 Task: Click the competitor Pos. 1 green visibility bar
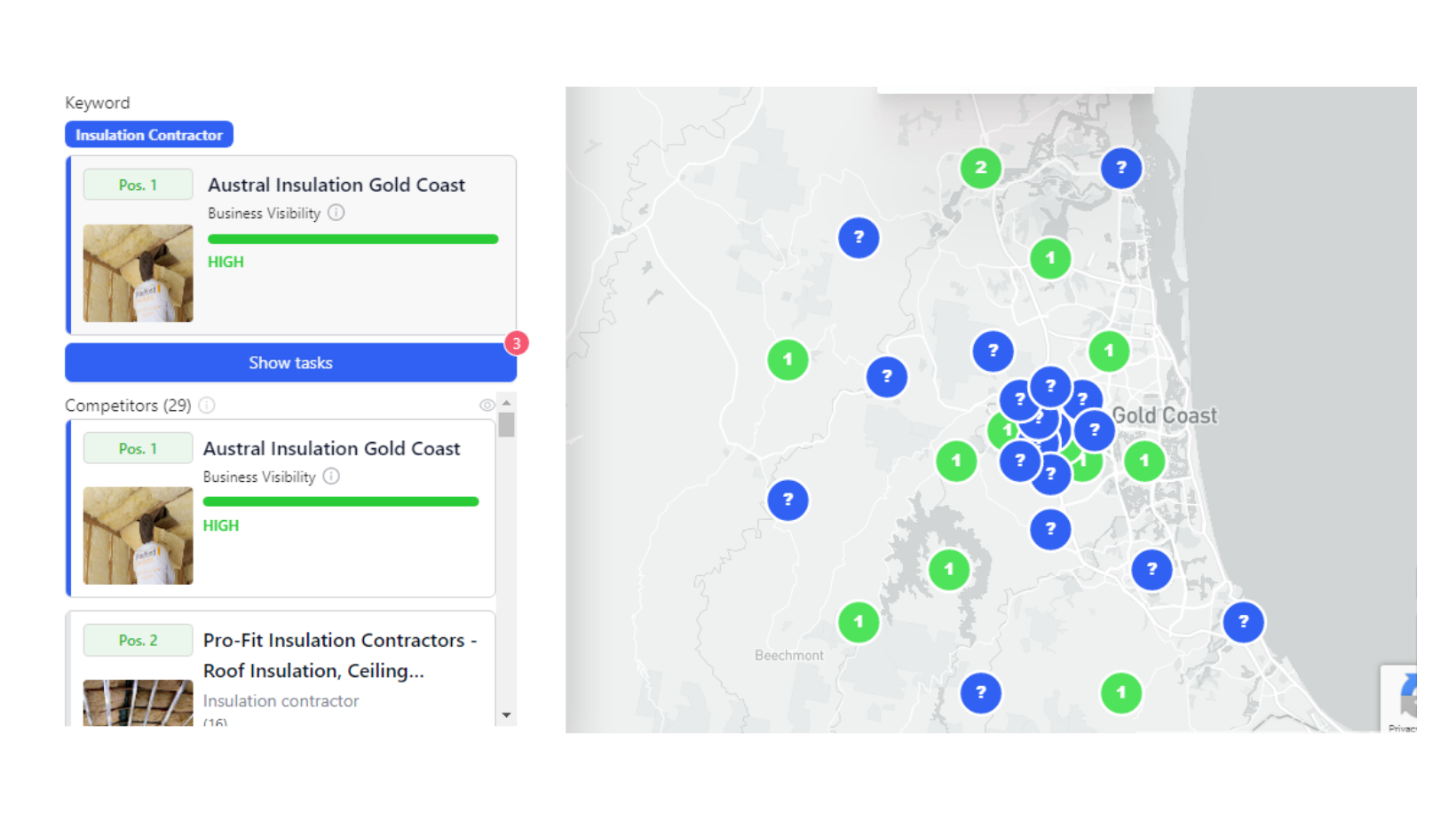(x=341, y=501)
